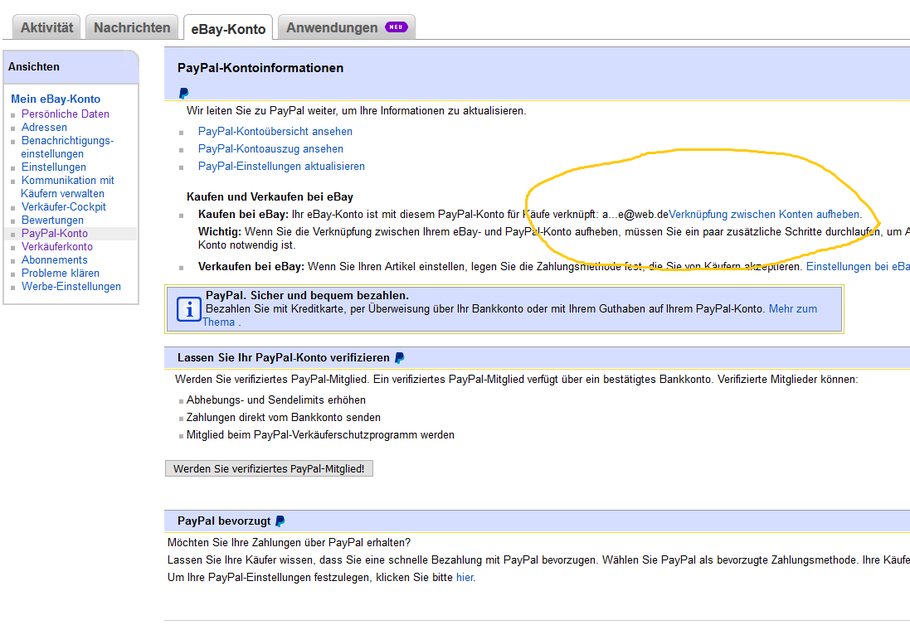
Task: Click PayPal-Einstellungen aktualisieren
Action: (x=281, y=167)
